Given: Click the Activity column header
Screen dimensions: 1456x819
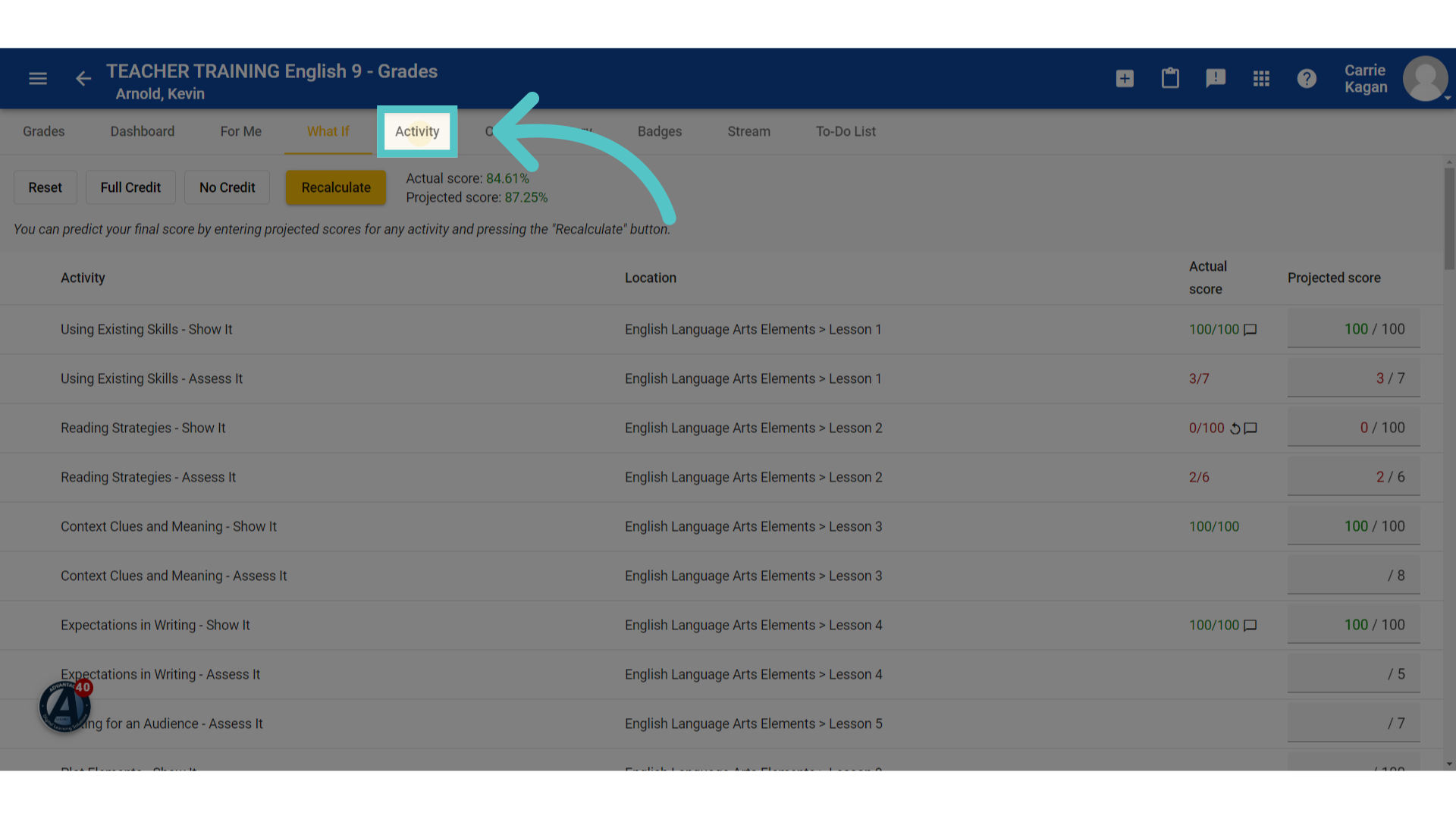Looking at the screenshot, I should pos(83,278).
